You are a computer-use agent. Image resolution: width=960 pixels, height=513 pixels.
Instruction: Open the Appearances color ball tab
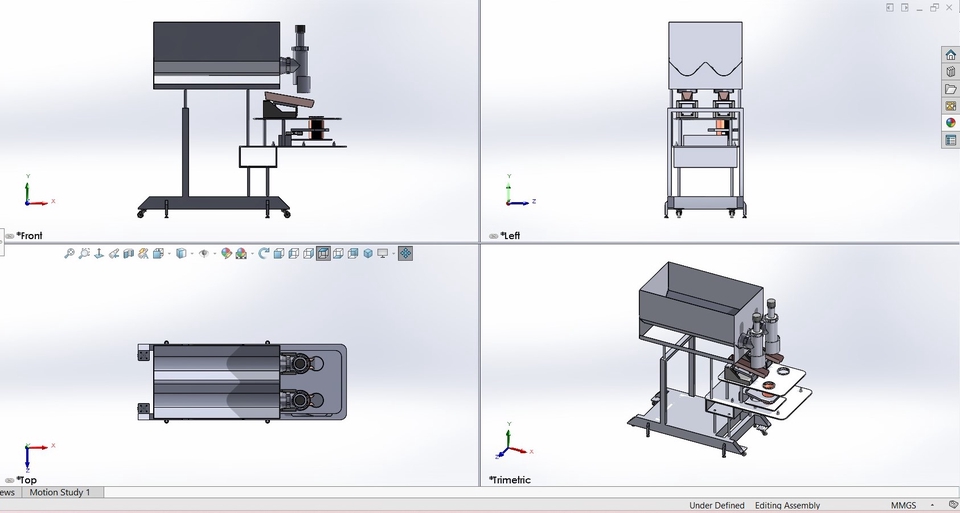pos(951,123)
